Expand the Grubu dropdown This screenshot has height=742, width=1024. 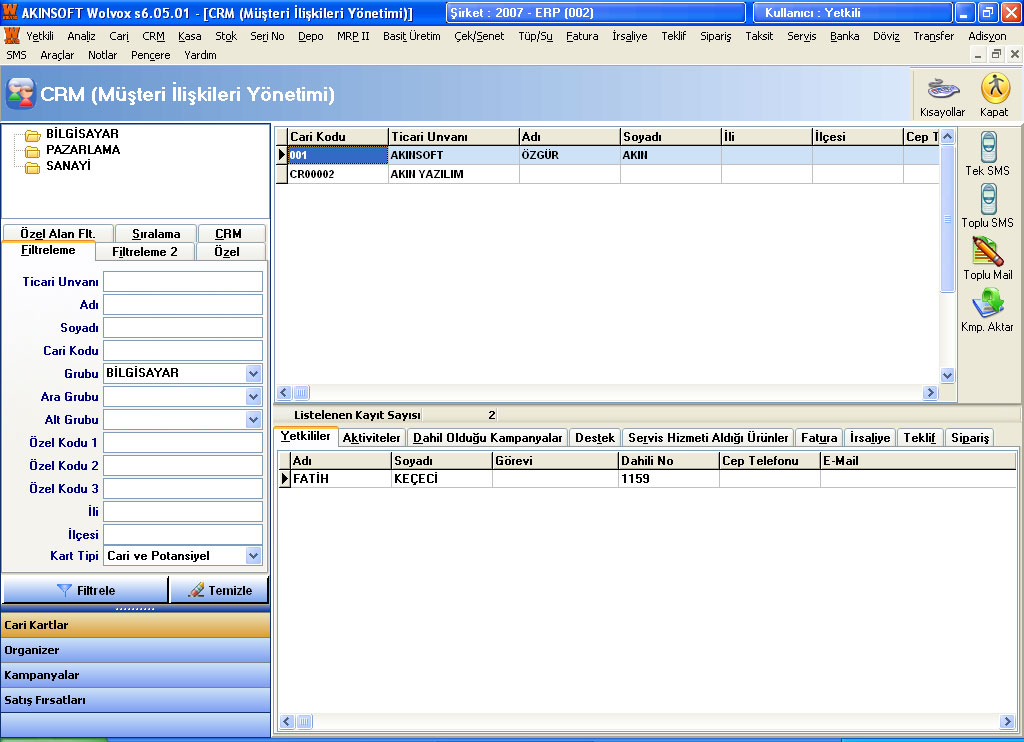[x=253, y=374]
